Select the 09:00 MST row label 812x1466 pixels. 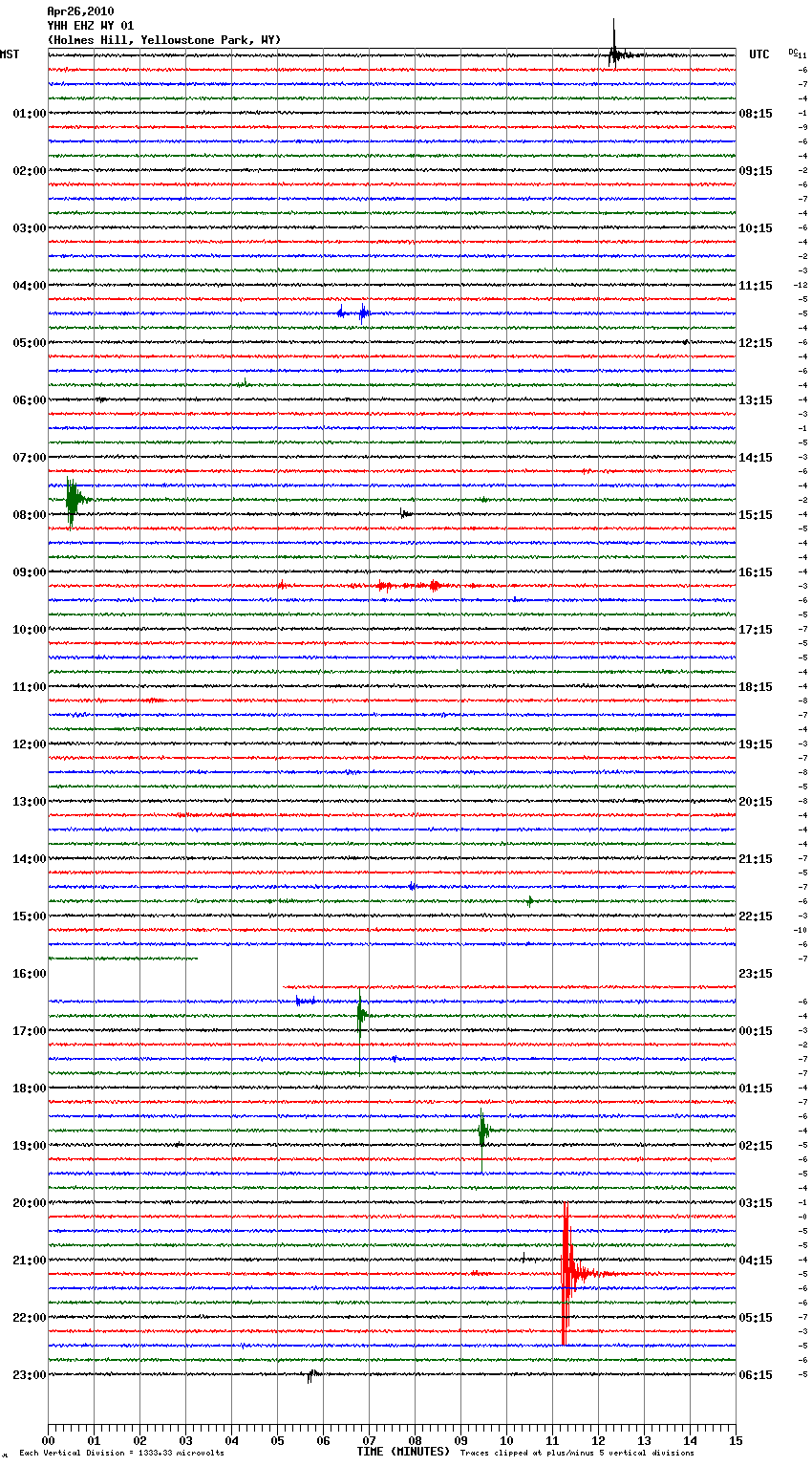pos(30,572)
